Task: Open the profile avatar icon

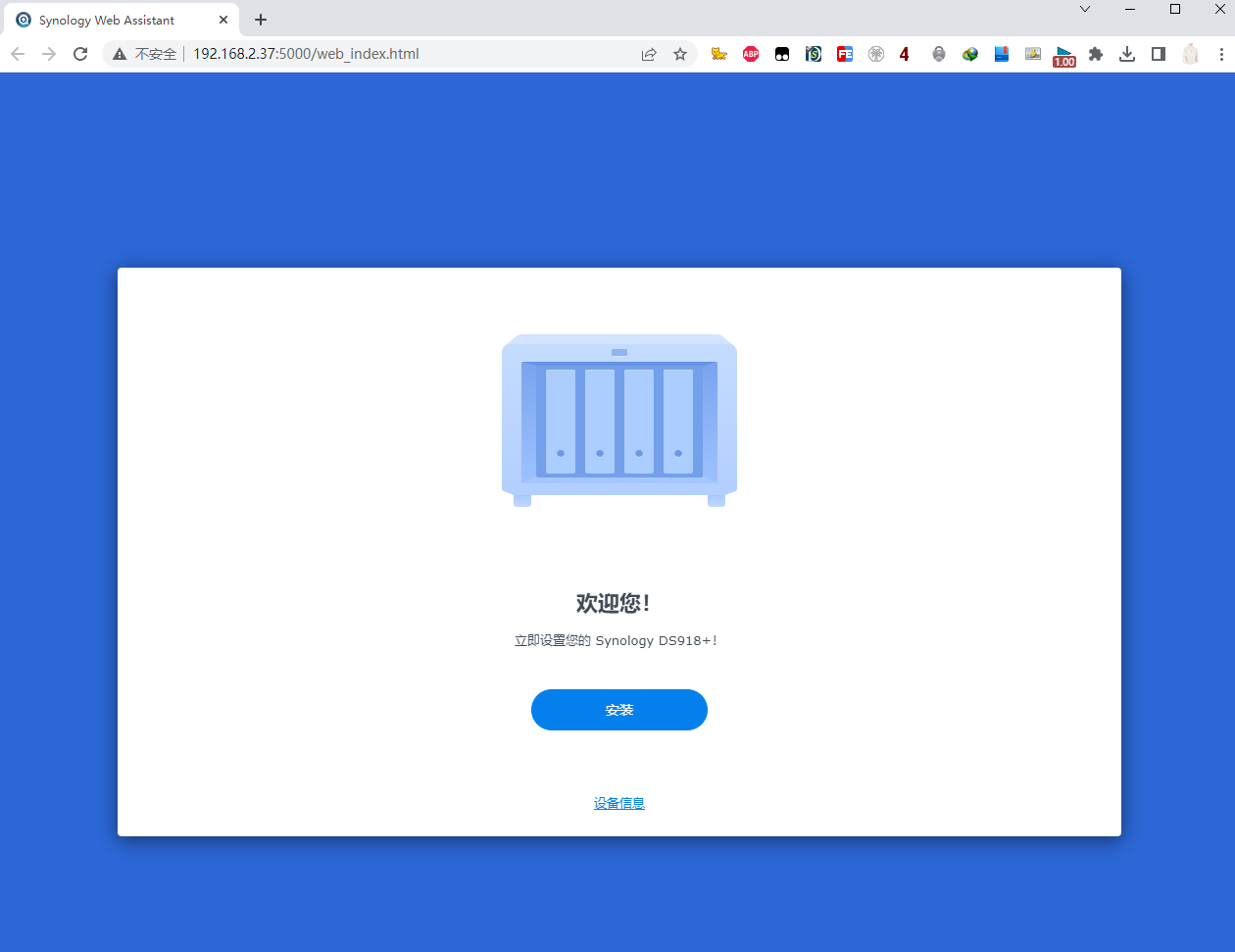Action: coord(1190,54)
